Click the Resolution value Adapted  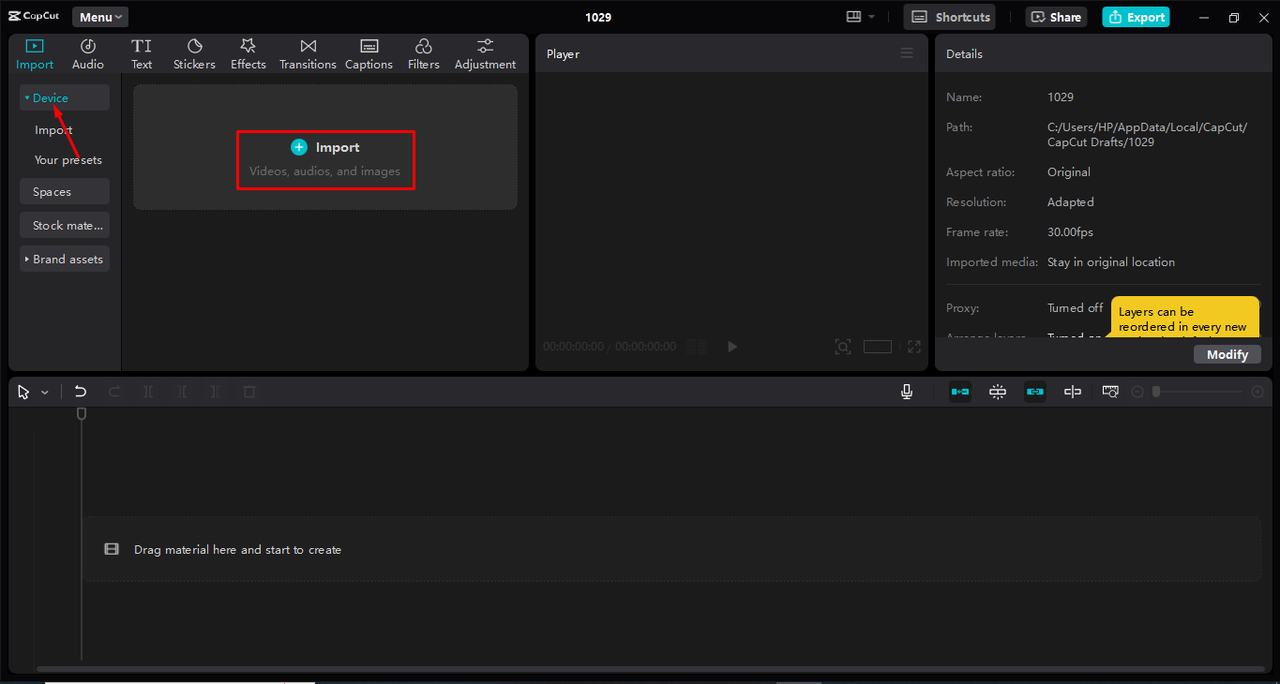tap(1070, 202)
